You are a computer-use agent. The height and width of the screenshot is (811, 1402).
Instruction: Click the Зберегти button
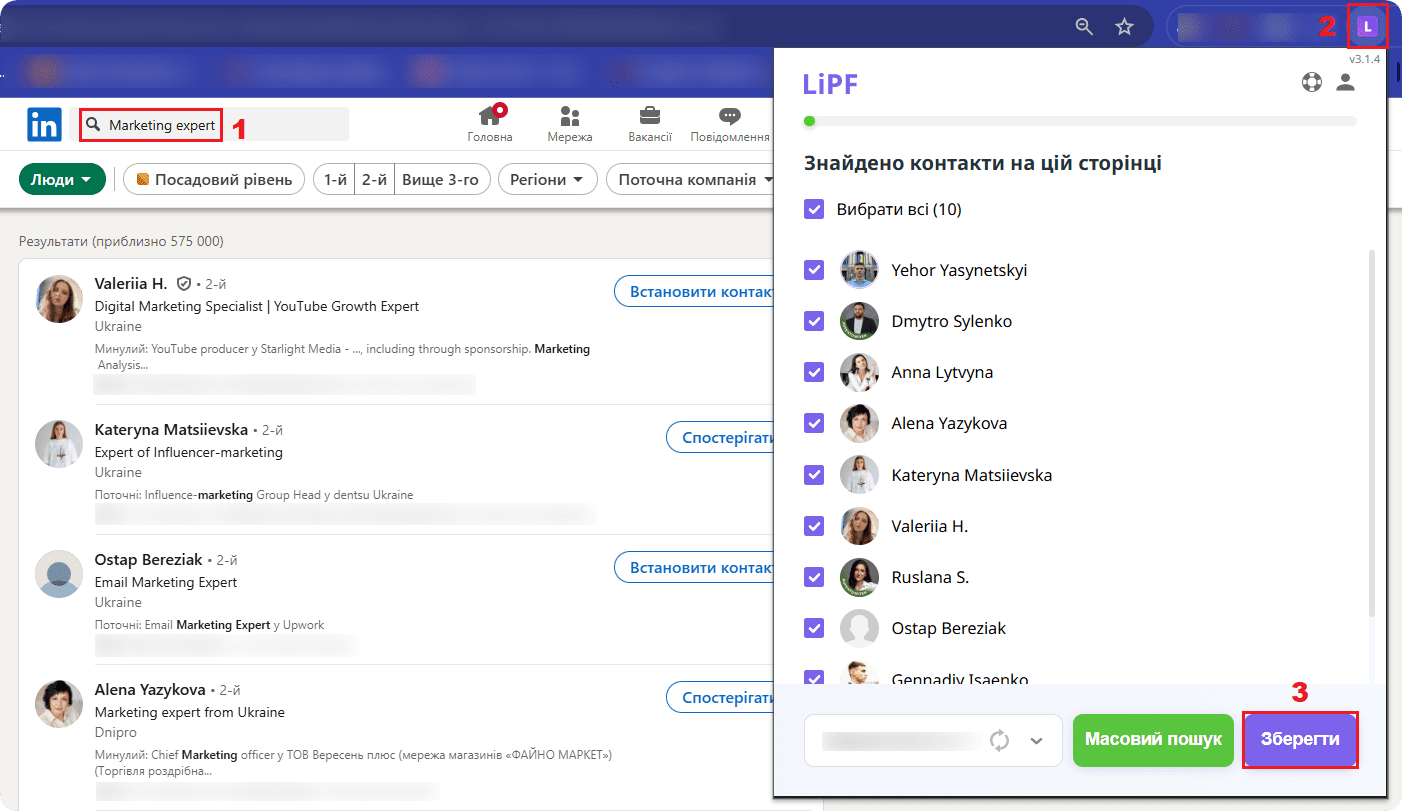point(1300,740)
